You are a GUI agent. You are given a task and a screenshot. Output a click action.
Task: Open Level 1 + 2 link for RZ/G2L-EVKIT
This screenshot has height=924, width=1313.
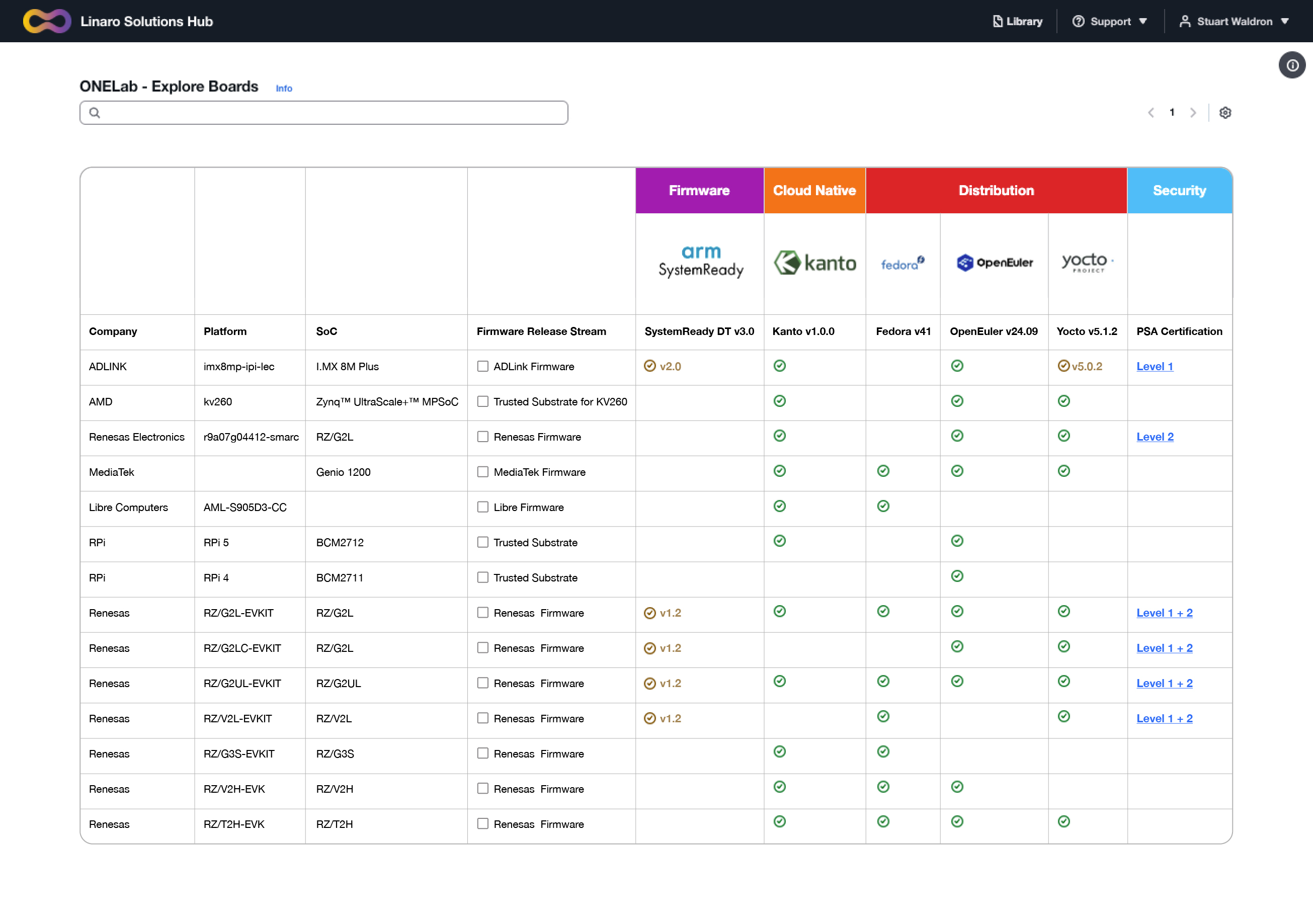[1164, 613]
